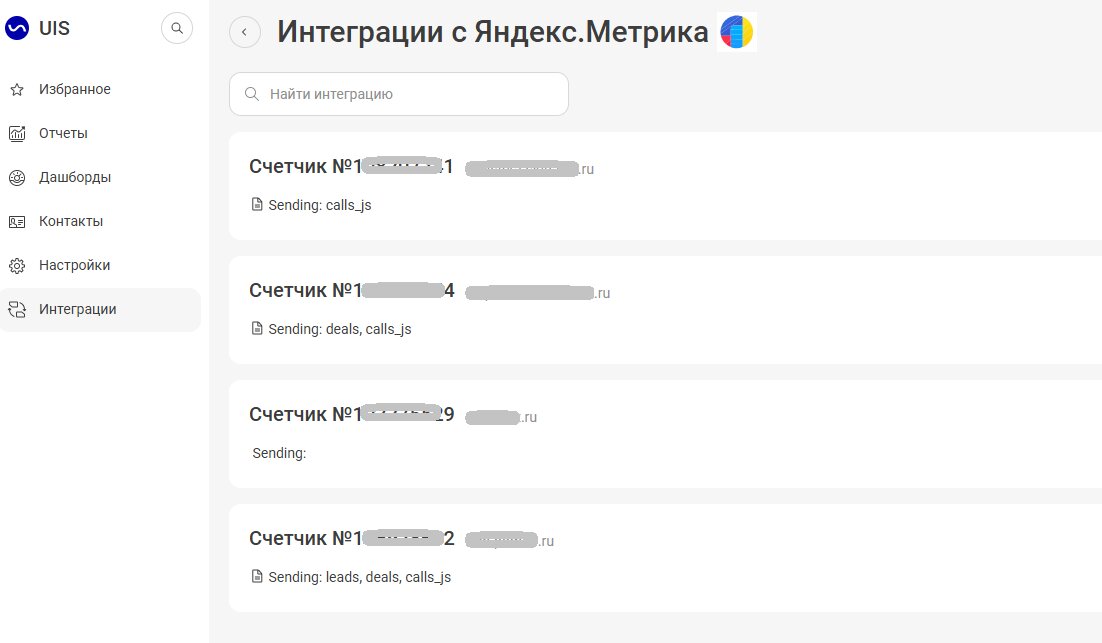The height and width of the screenshot is (643, 1102).
Task: Open Отчеты via the chart icon
Action: point(17,133)
